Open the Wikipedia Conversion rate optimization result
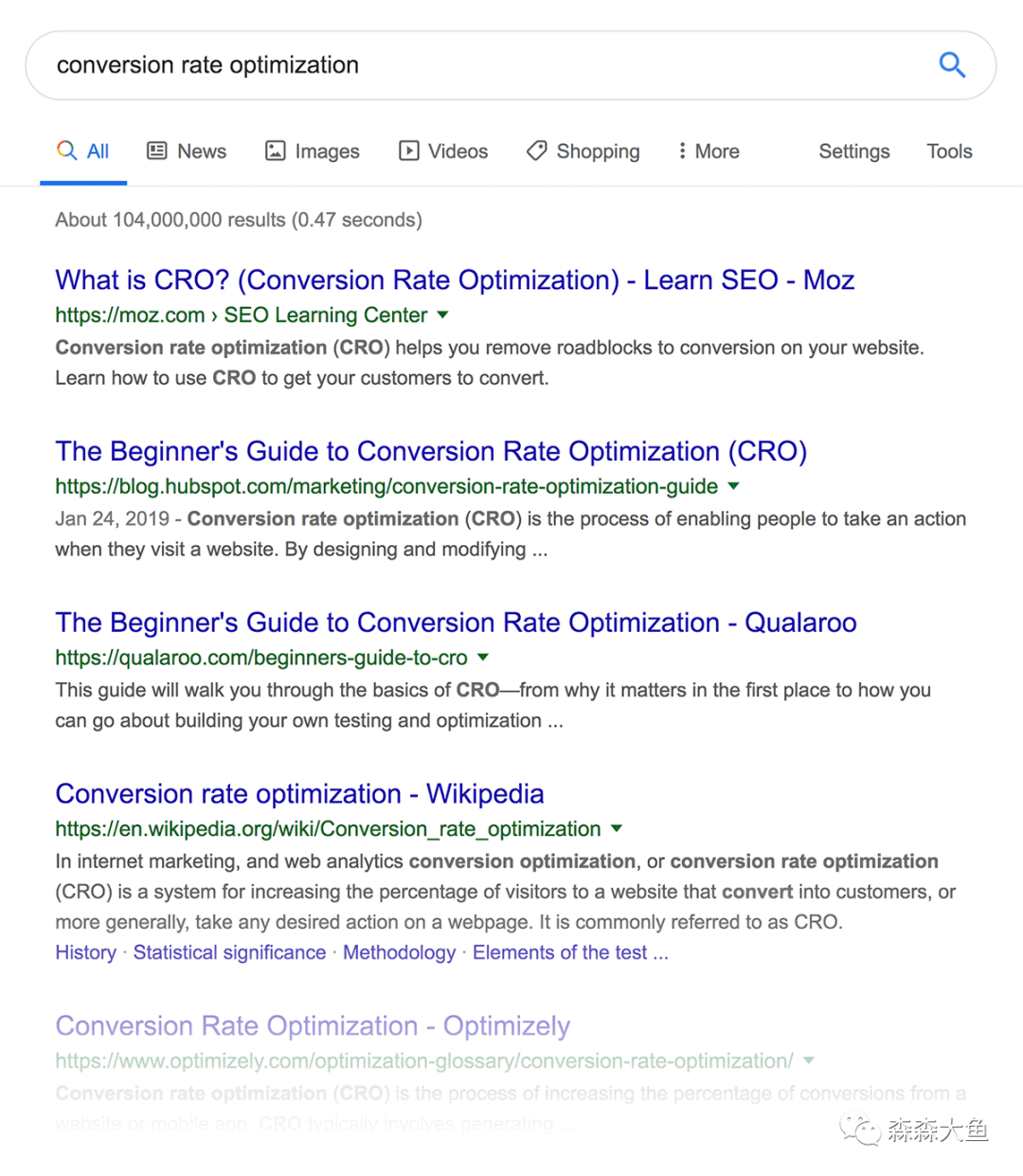 [299, 793]
